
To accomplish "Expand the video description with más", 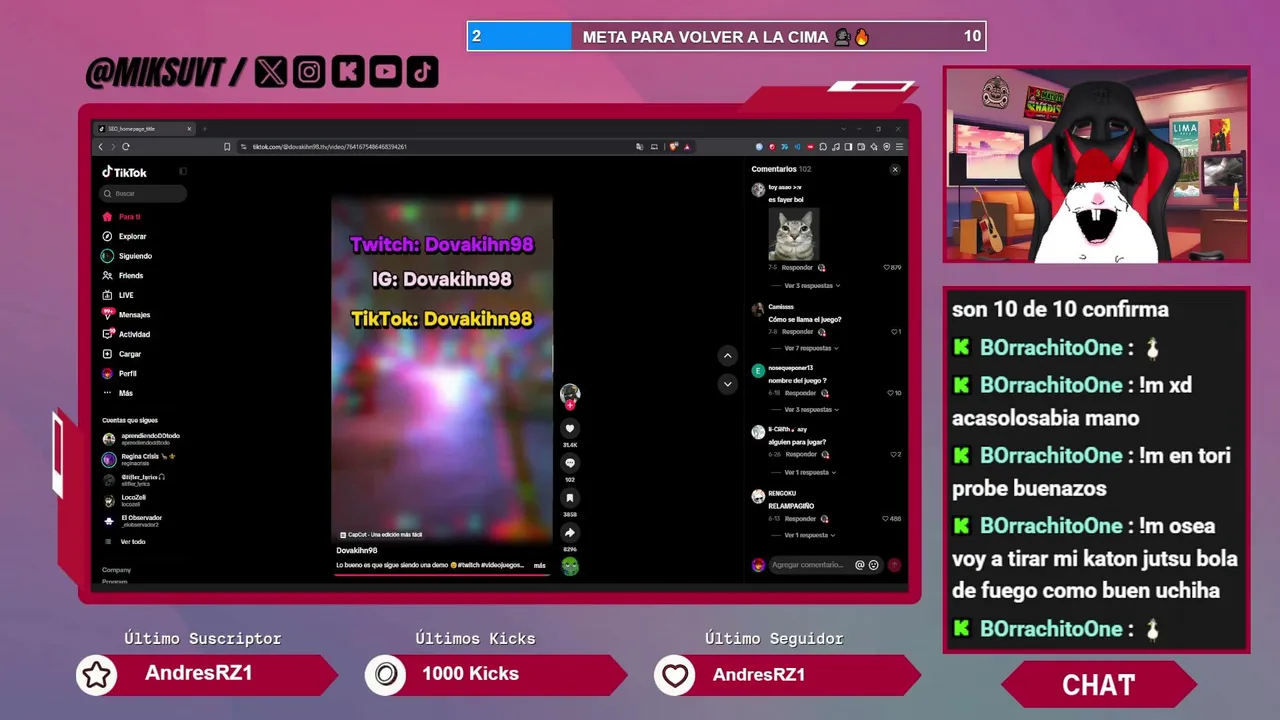I will coord(540,566).
